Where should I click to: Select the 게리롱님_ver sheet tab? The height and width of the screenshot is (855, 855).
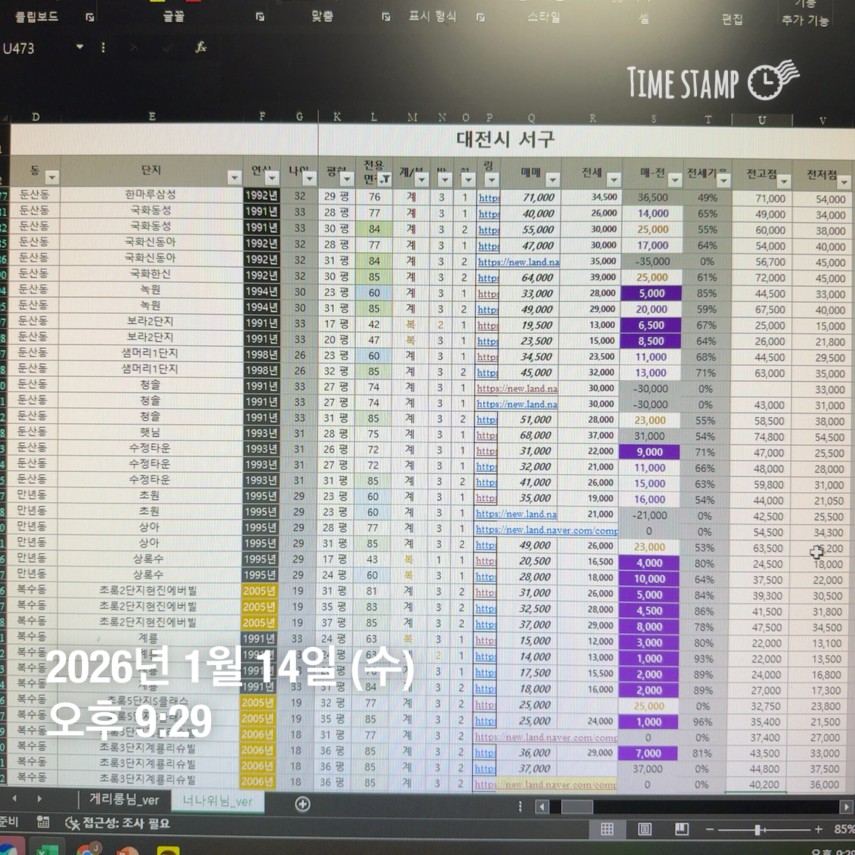[x=124, y=801]
